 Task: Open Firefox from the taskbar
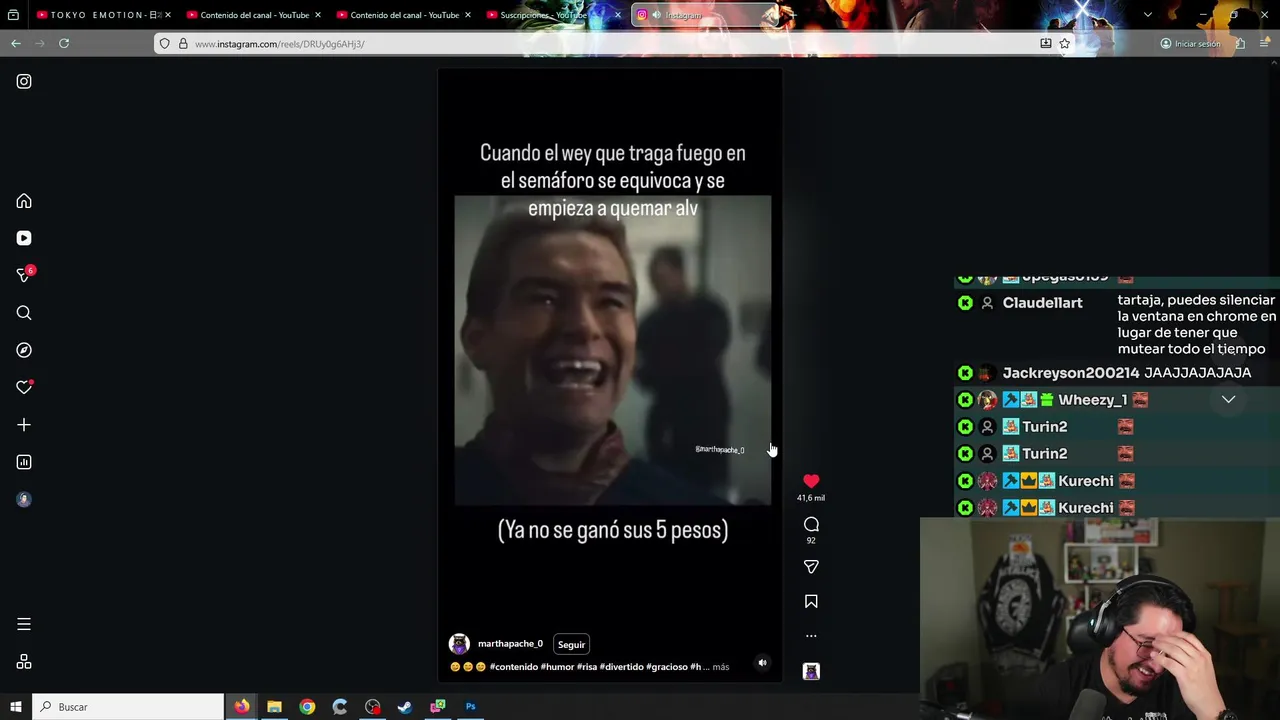click(x=242, y=707)
